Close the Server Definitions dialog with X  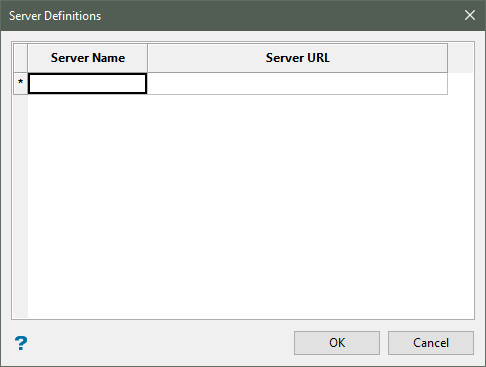470,15
